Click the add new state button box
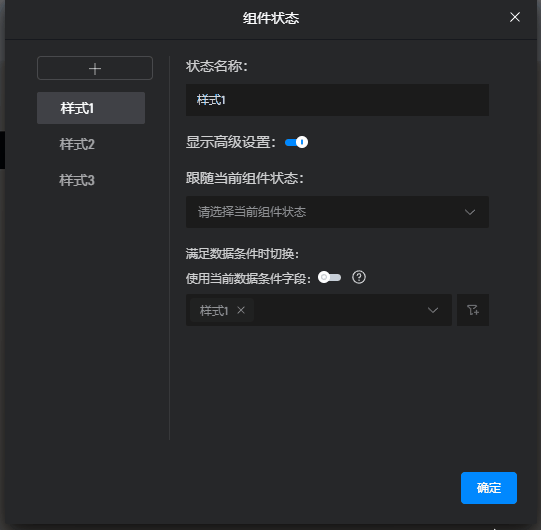The image size is (541, 530). (x=95, y=68)
